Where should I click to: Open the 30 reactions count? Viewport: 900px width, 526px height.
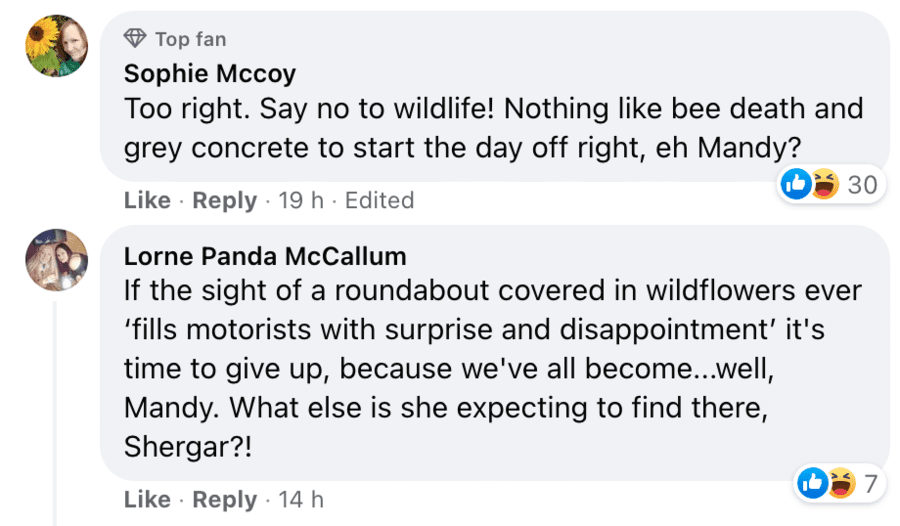click(861, 185)
